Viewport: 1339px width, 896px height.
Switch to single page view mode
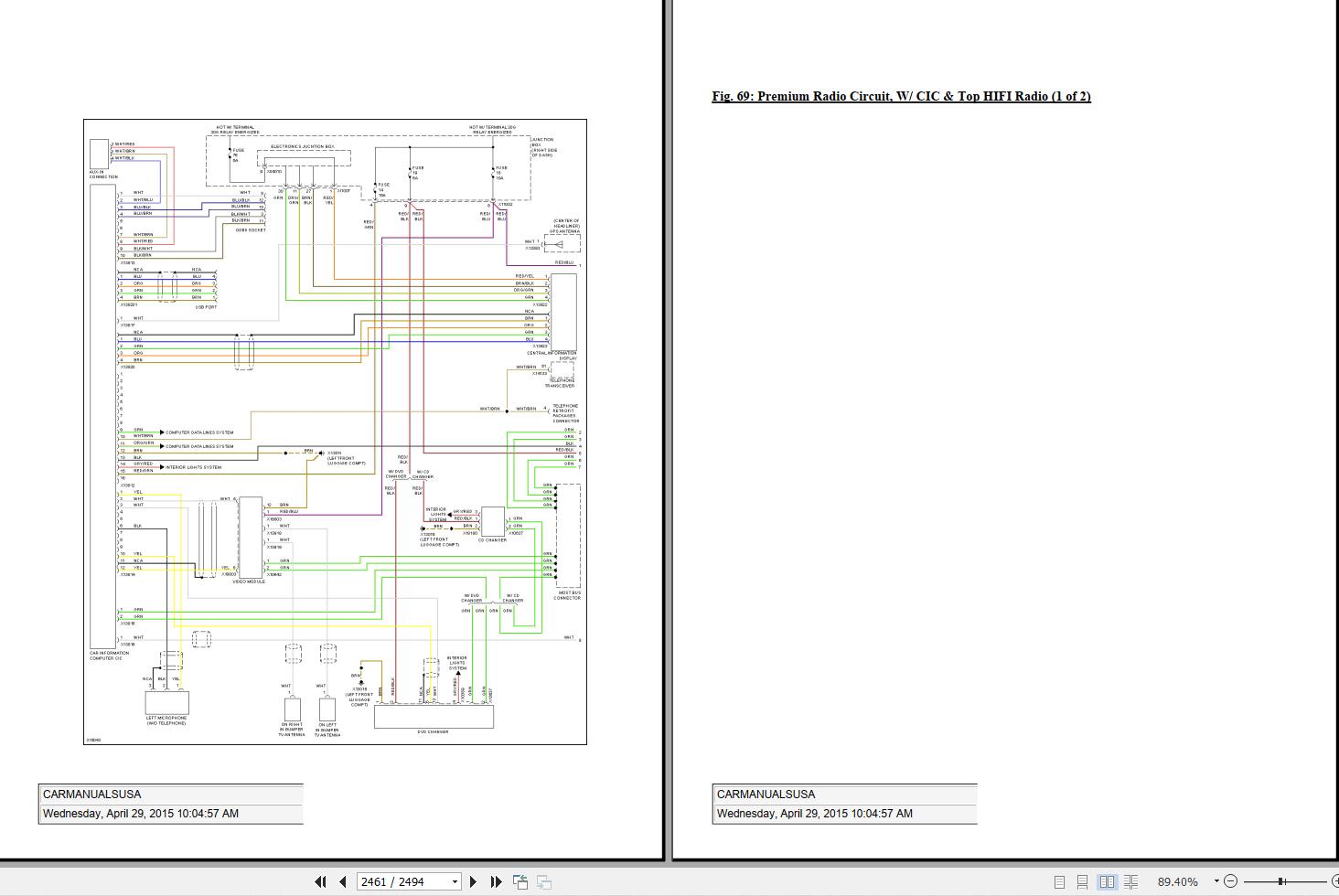coord(1060,881)
